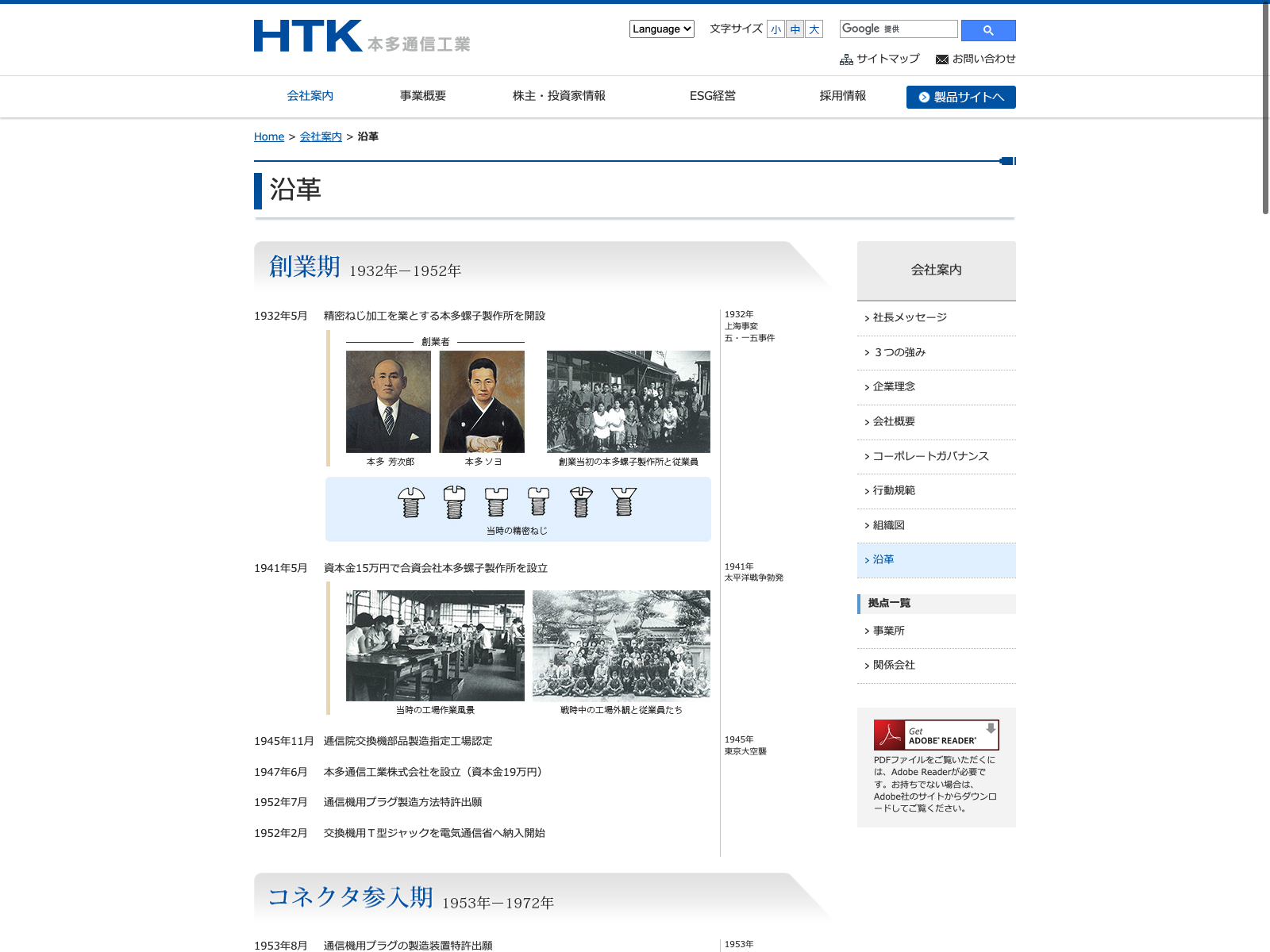Click the Get Adobe Reader badge
The image size is (1270, 952).
[x=936, y=735]
